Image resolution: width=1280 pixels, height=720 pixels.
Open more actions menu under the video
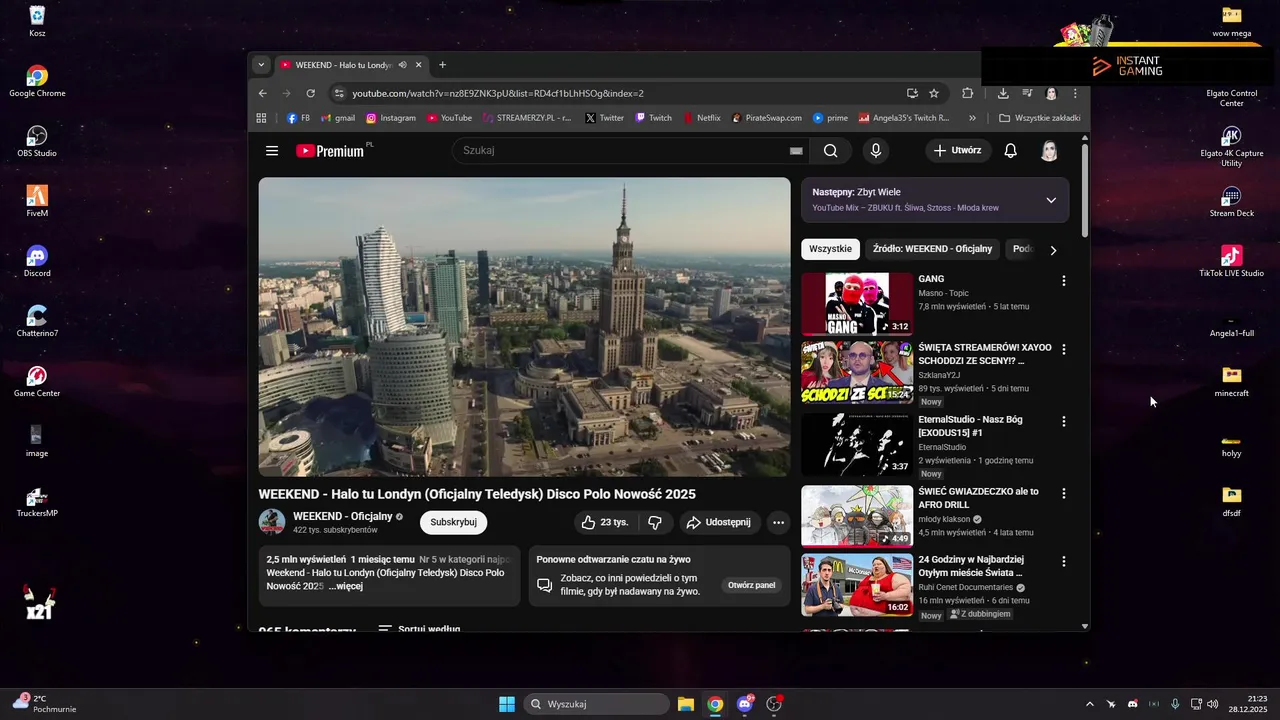pyautogui.click(x=778, y=522)
